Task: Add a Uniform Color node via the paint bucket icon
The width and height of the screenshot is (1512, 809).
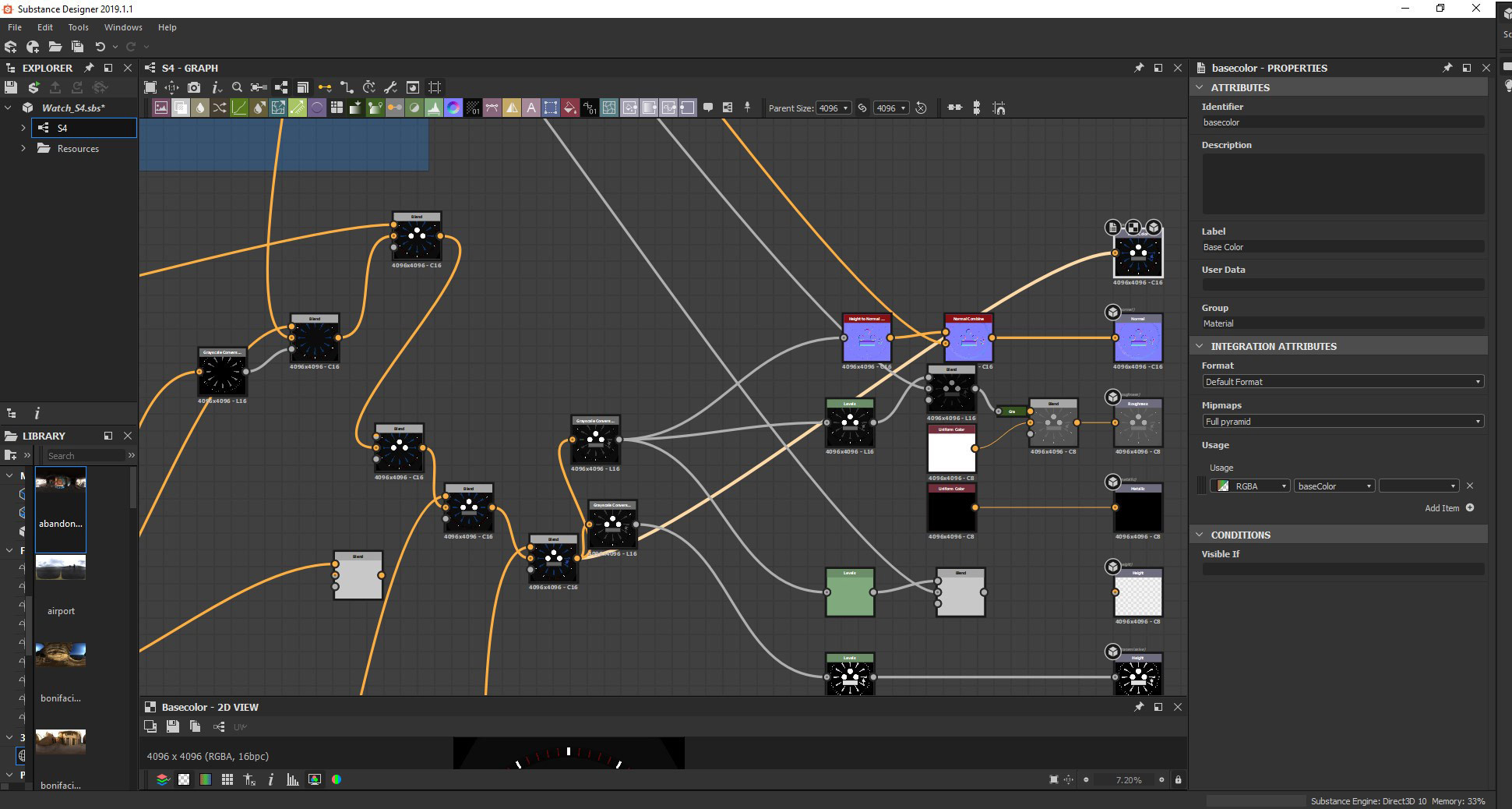Action: [x=569, y=108]
